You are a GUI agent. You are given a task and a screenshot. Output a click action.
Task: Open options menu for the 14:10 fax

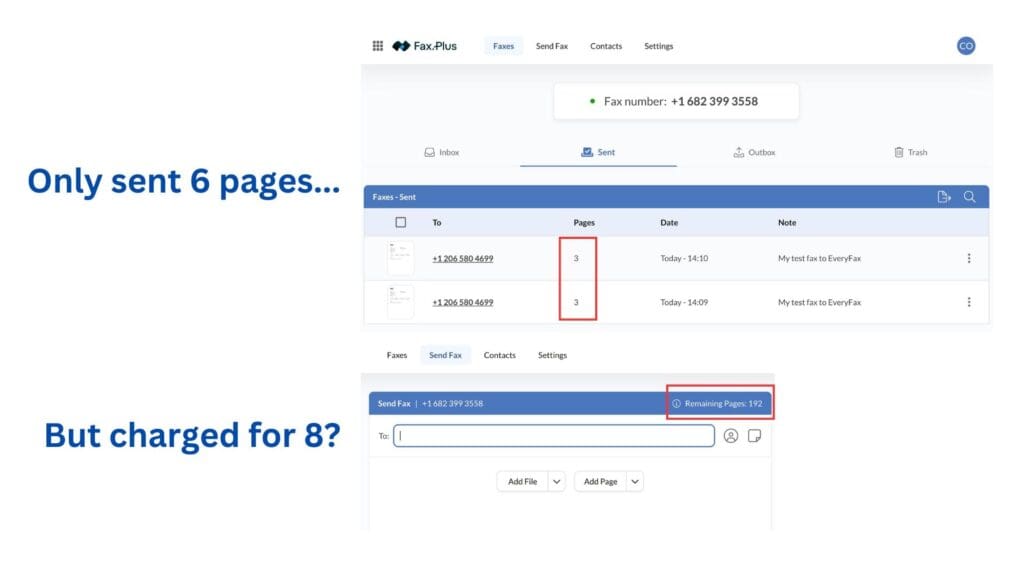click(x=968, y=258)
